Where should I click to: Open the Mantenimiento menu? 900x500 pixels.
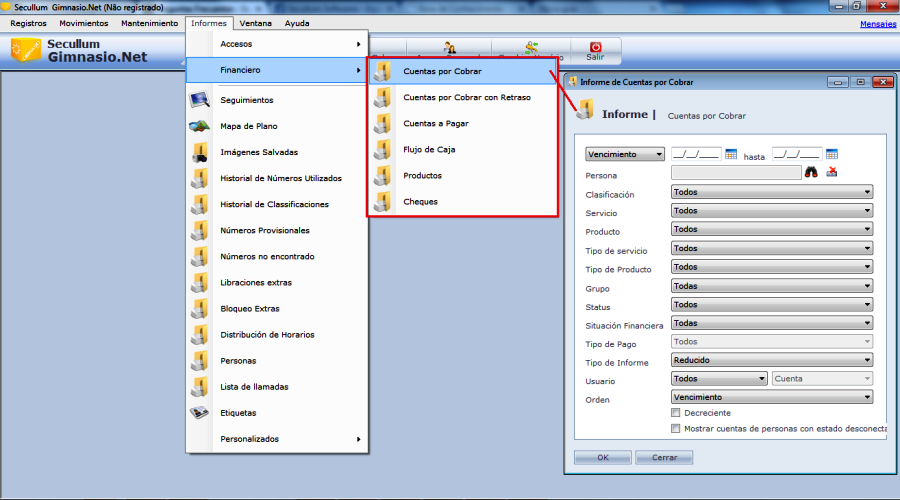(149, 23)
